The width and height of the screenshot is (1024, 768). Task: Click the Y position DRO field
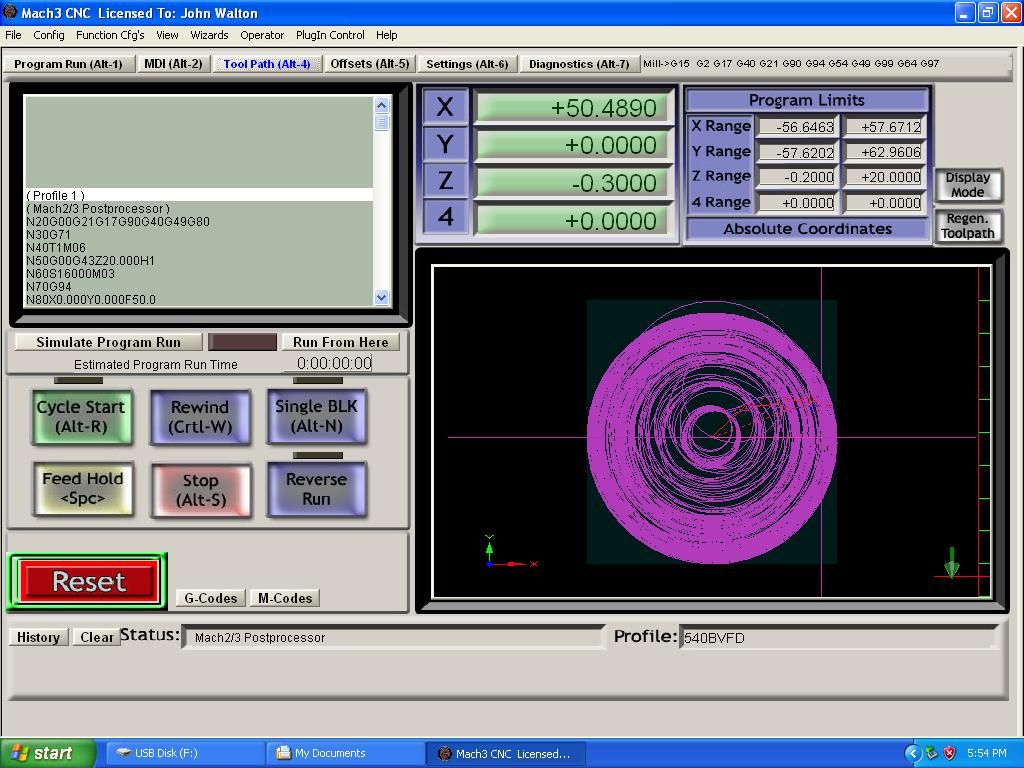point(572,145)
